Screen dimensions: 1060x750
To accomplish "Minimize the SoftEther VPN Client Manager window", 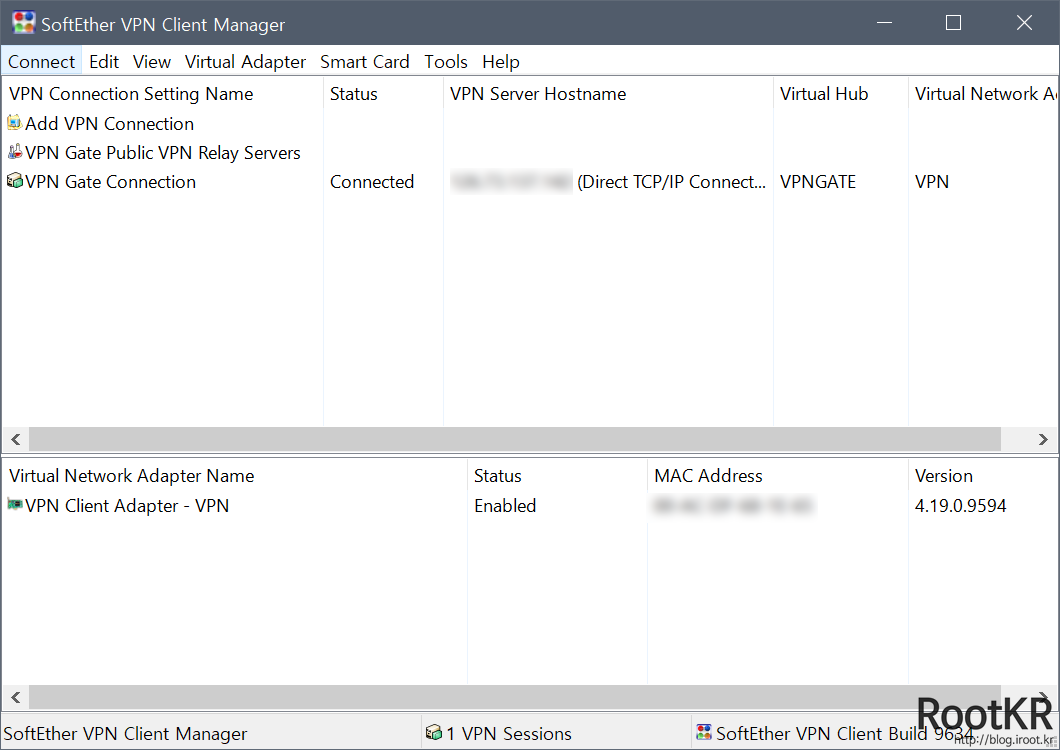I will [x=884, y=23].
